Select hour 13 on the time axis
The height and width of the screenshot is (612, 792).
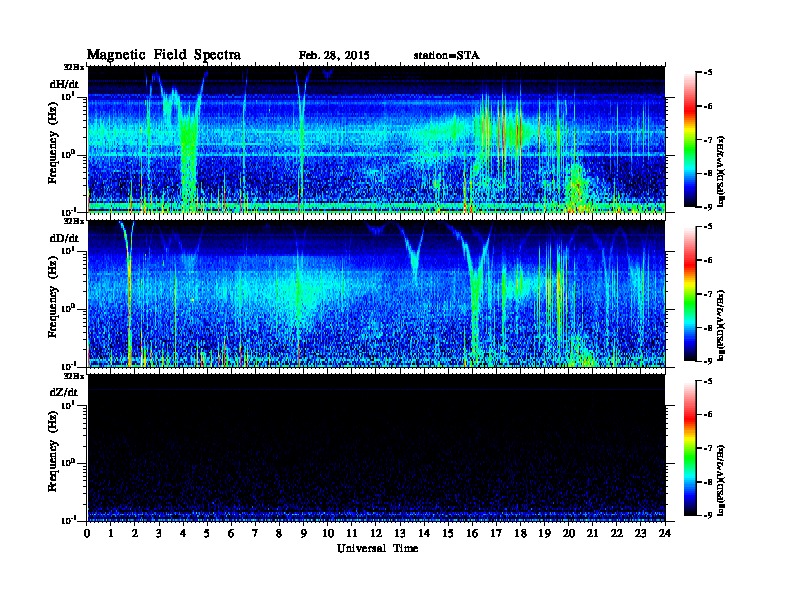[400, 534]
